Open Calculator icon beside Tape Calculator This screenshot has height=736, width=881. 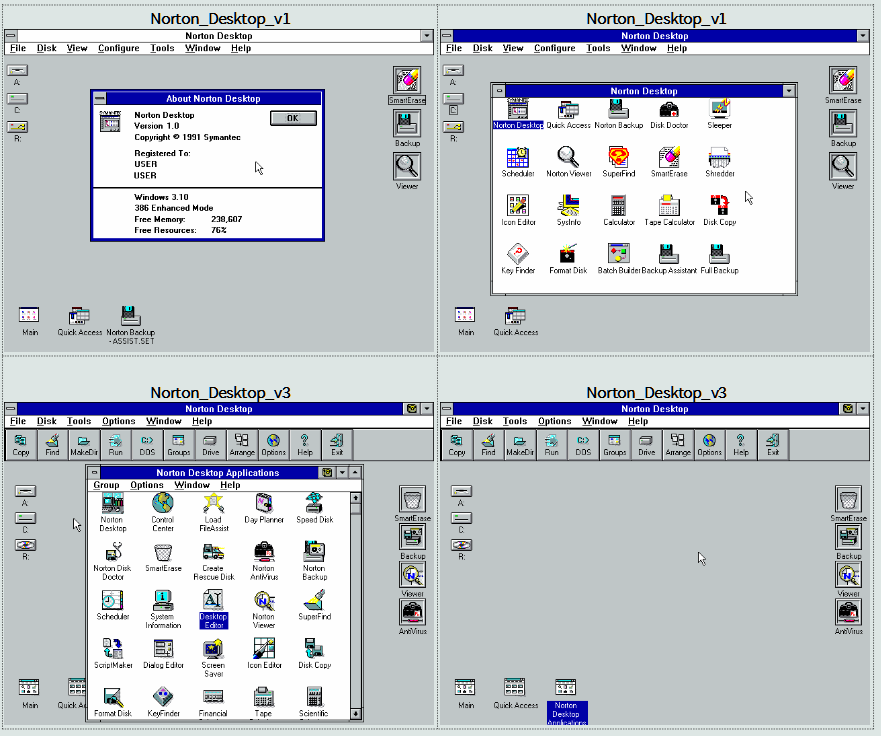[x=619, y=211]
